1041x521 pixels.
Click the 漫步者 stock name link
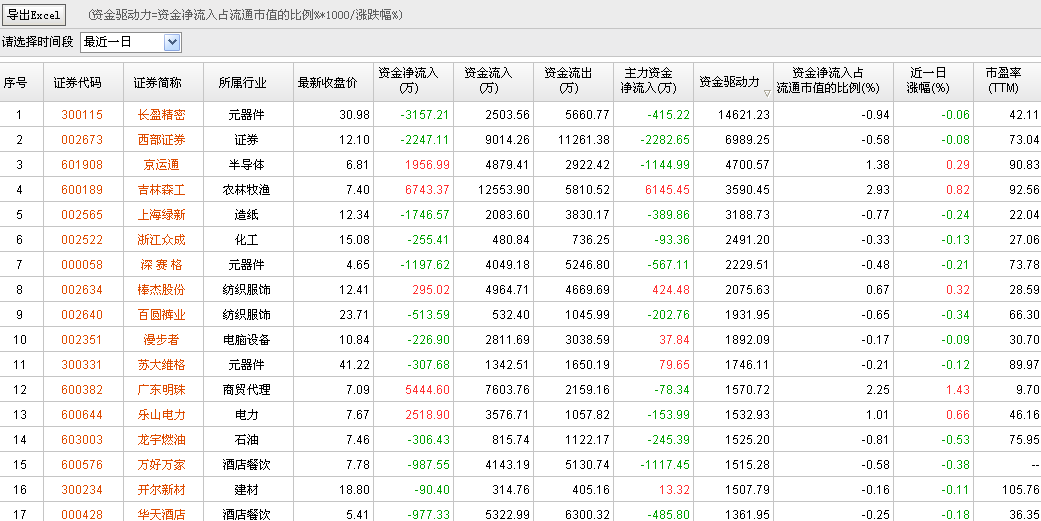161,340
